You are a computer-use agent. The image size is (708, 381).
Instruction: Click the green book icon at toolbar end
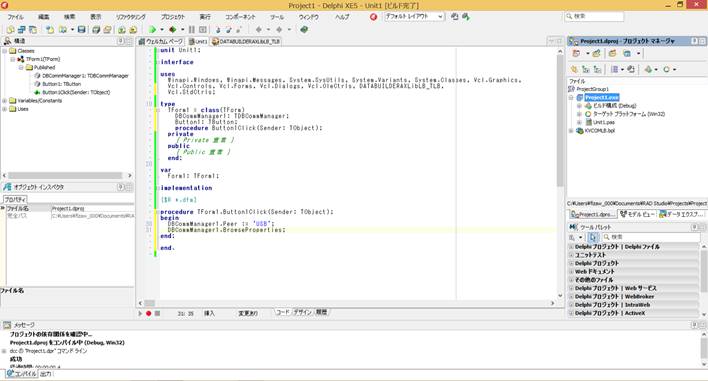pos(304,30)
